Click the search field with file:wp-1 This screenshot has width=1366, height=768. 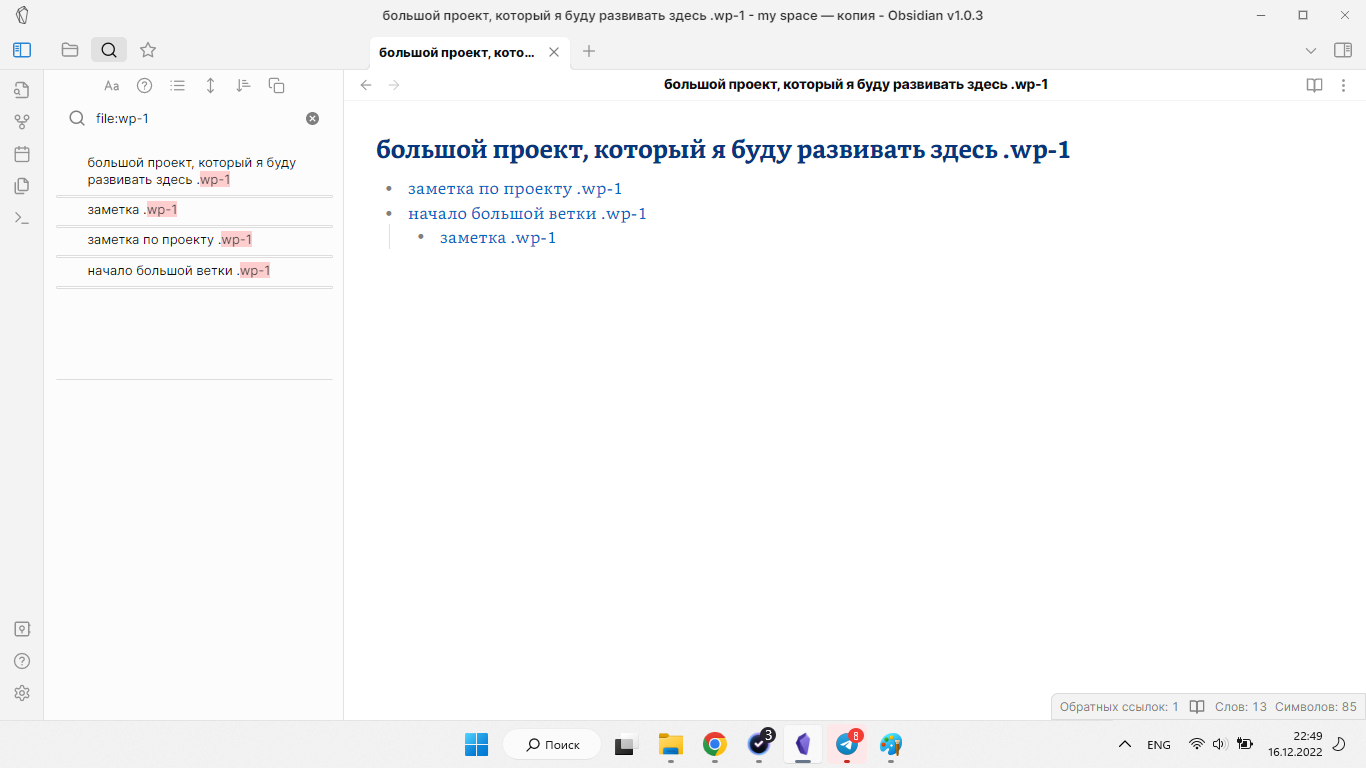[x=194, y=118]
